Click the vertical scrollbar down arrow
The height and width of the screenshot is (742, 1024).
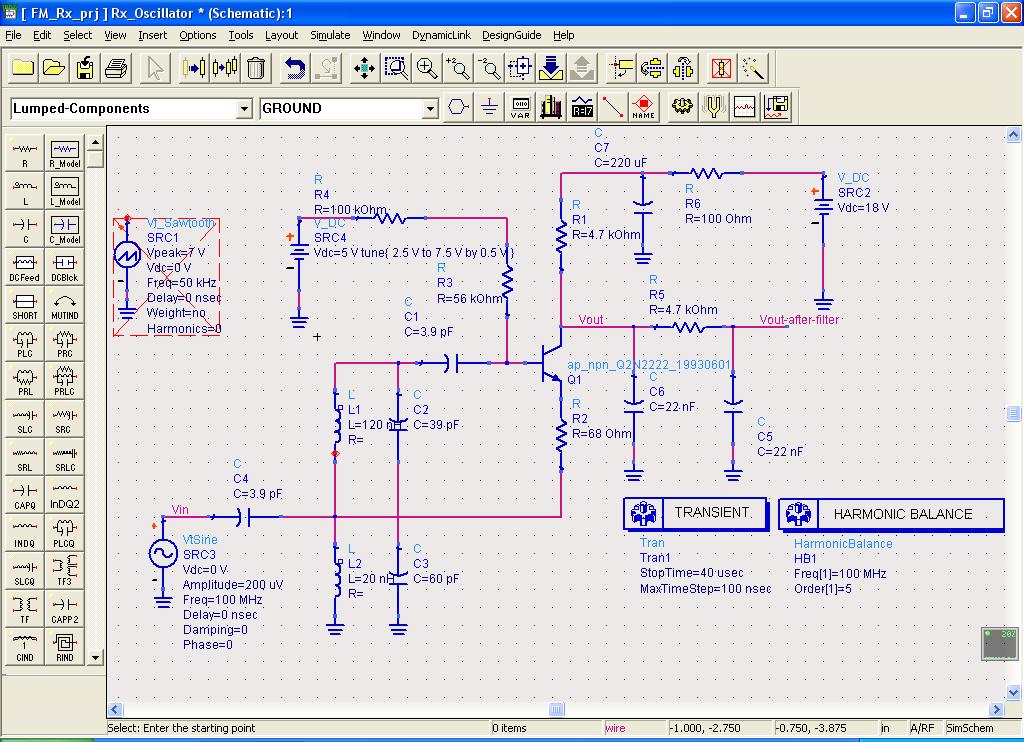coord(1014,692)
